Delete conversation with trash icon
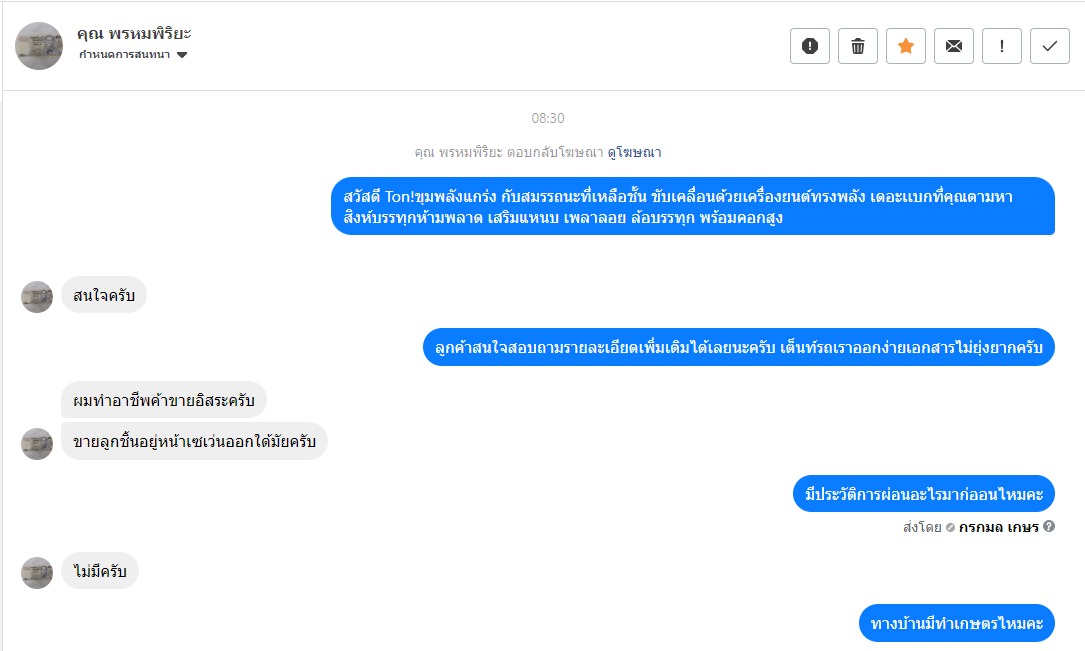The height and width of the screenshot is (651, 1085). 857,46
